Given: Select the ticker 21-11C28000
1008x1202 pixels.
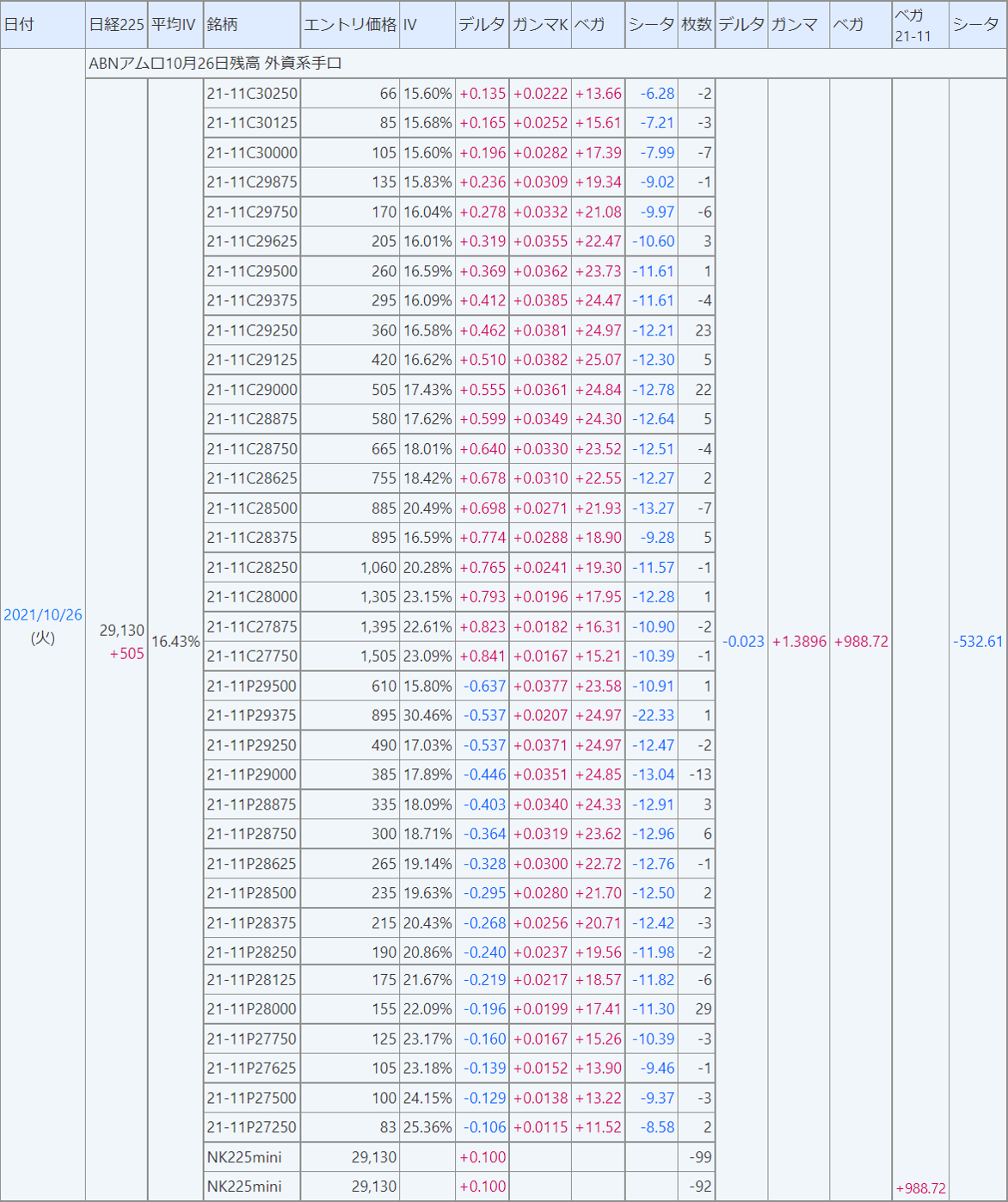Looking at the screenshot, I should coord(252,598).
